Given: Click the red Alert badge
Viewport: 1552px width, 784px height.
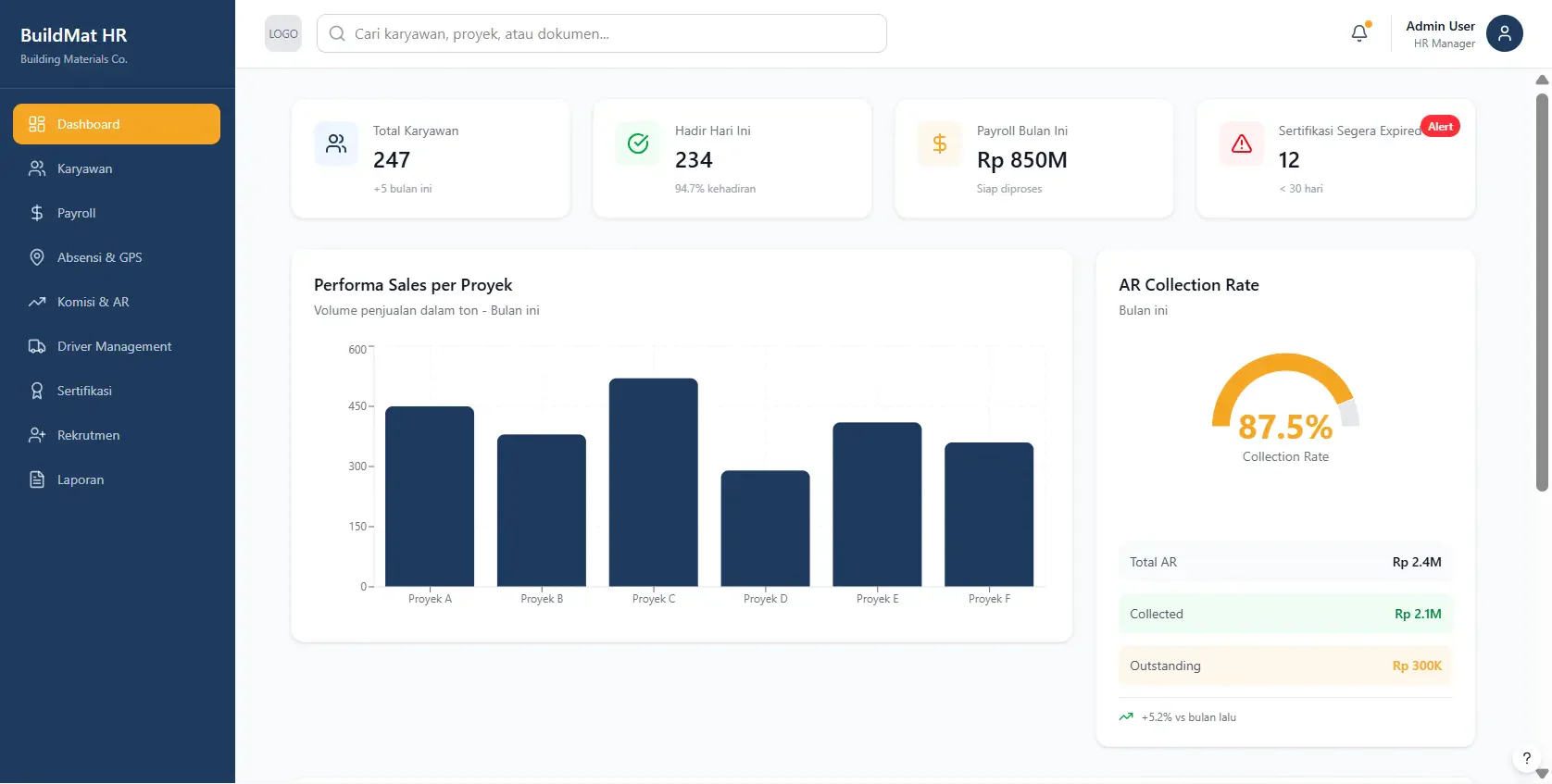Looking at the screenshot, I should click(x=1440, y=127).
